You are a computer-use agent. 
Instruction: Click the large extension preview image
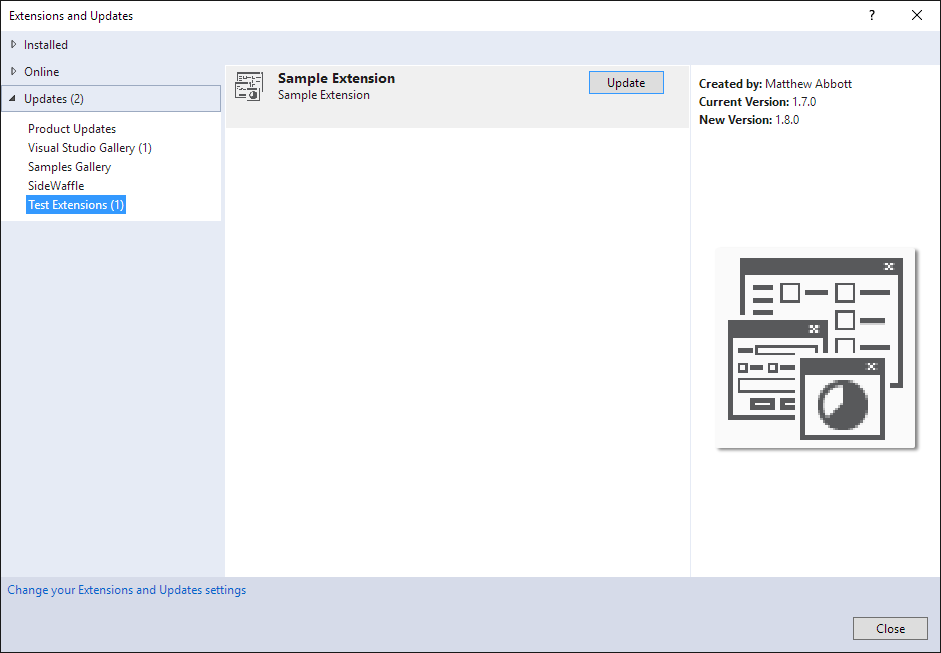tap(816, 348)
